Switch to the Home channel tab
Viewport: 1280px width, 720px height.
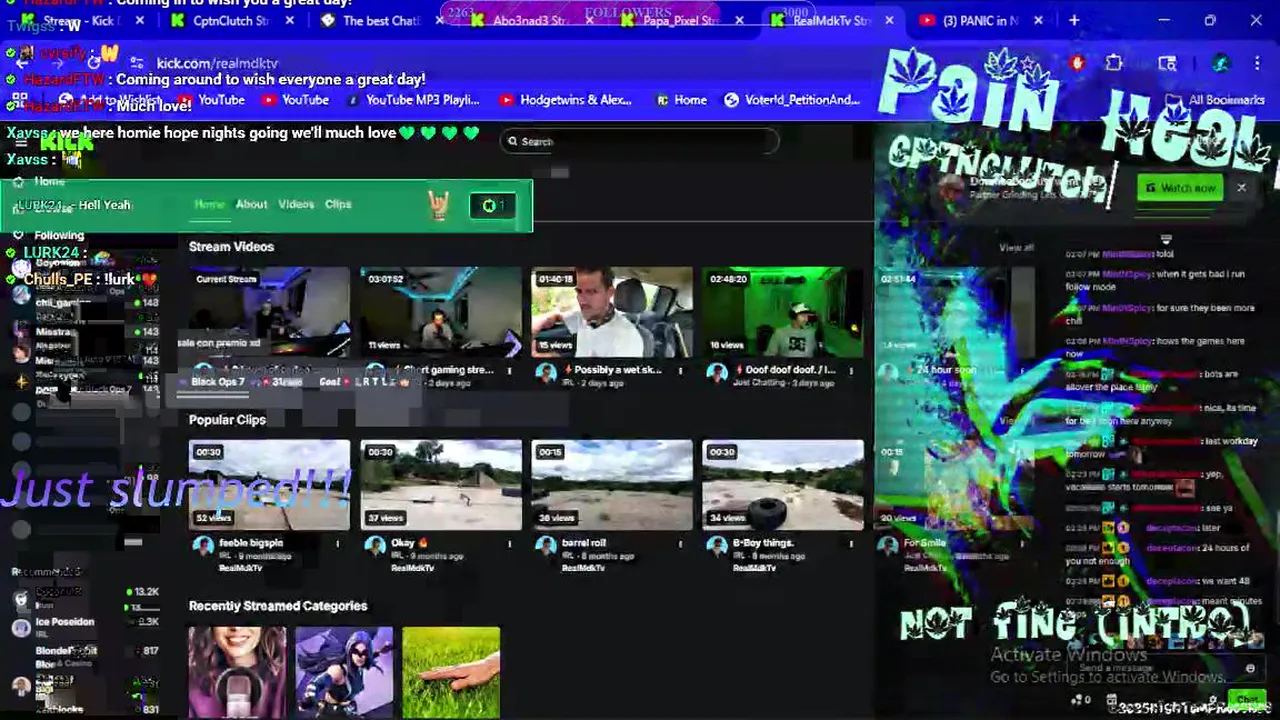pyautogui.click(x=209, y=204)
